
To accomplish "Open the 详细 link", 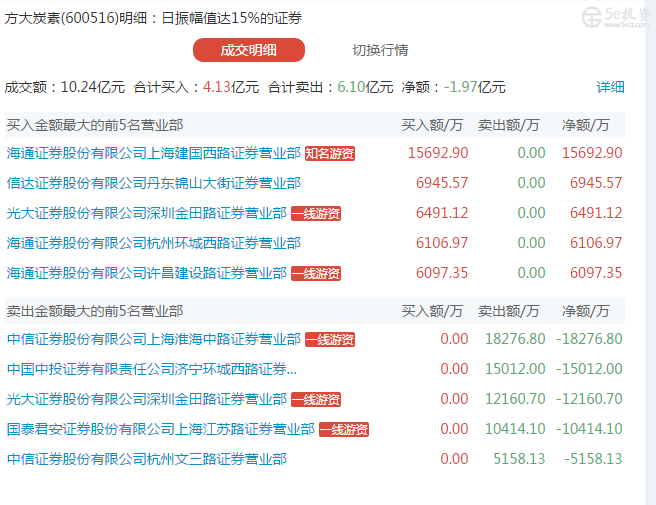I will click(x=610, y=87).
